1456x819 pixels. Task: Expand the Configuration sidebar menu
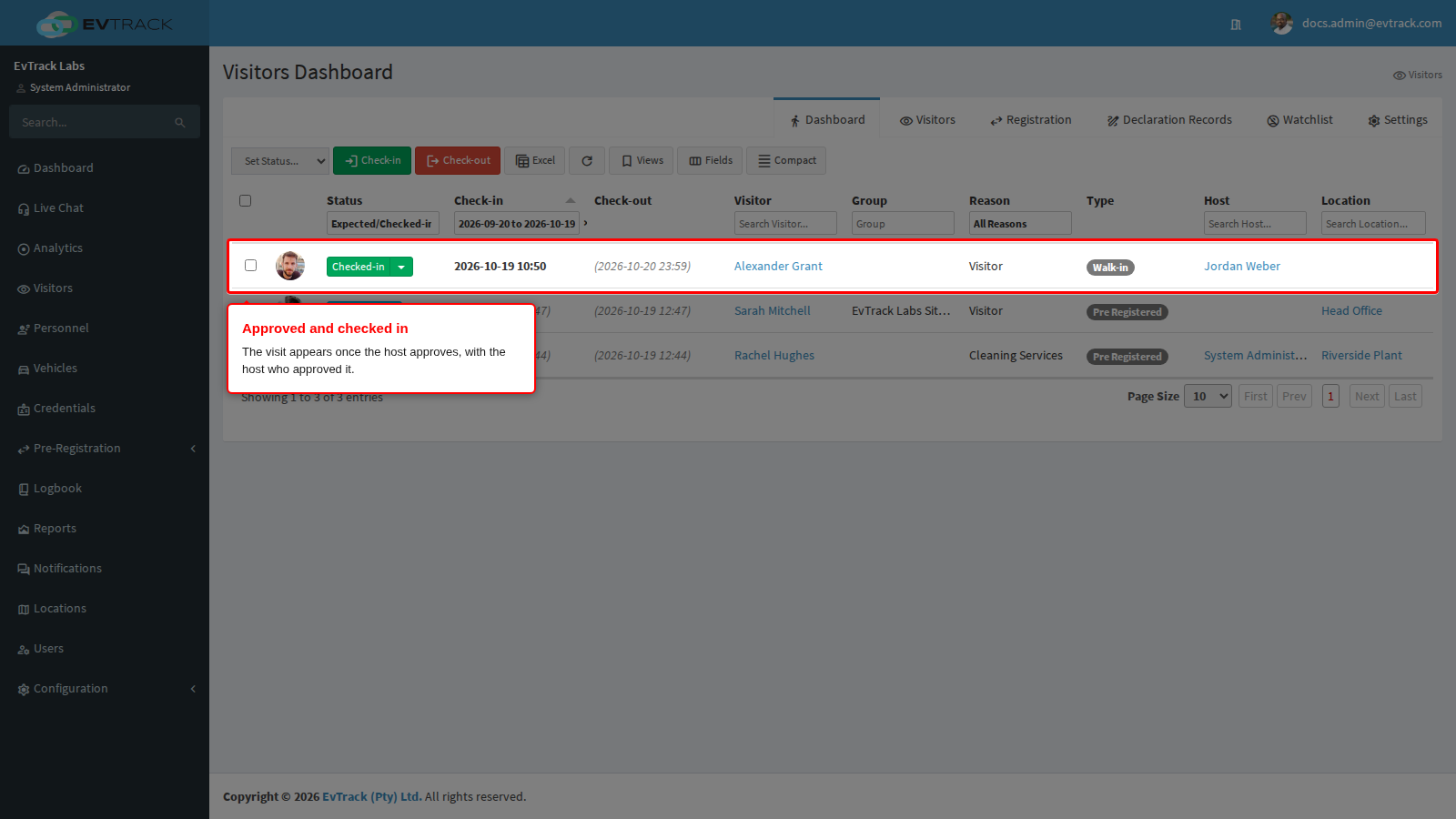(105, 689)
